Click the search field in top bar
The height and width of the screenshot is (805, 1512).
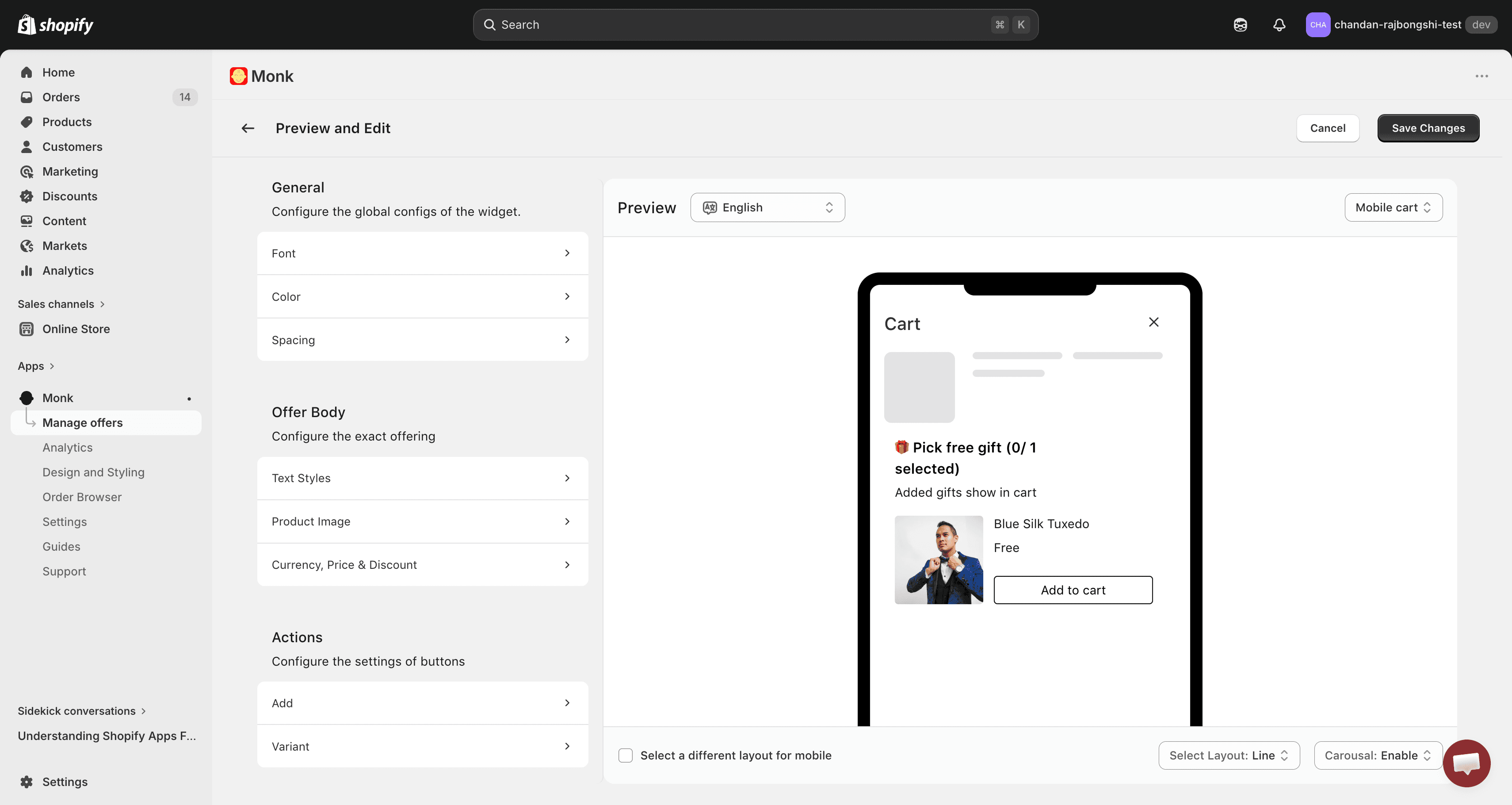coord(755,25)
